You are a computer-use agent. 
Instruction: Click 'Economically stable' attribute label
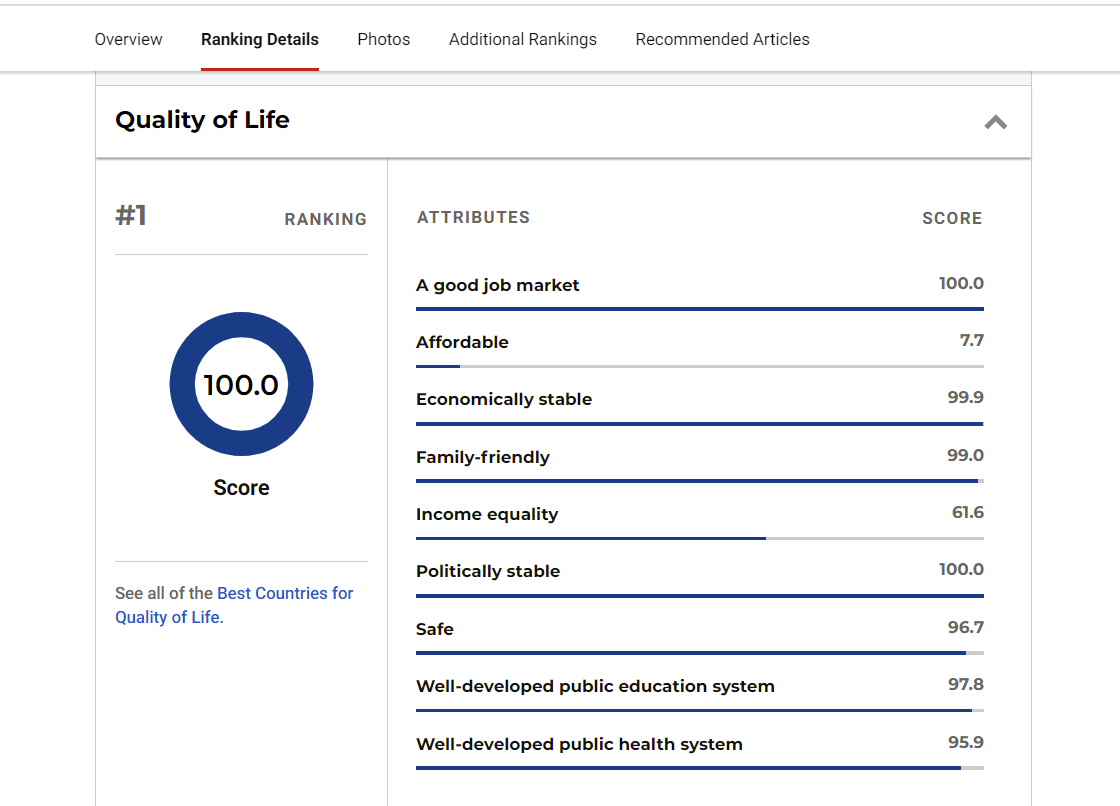(504, 399)
